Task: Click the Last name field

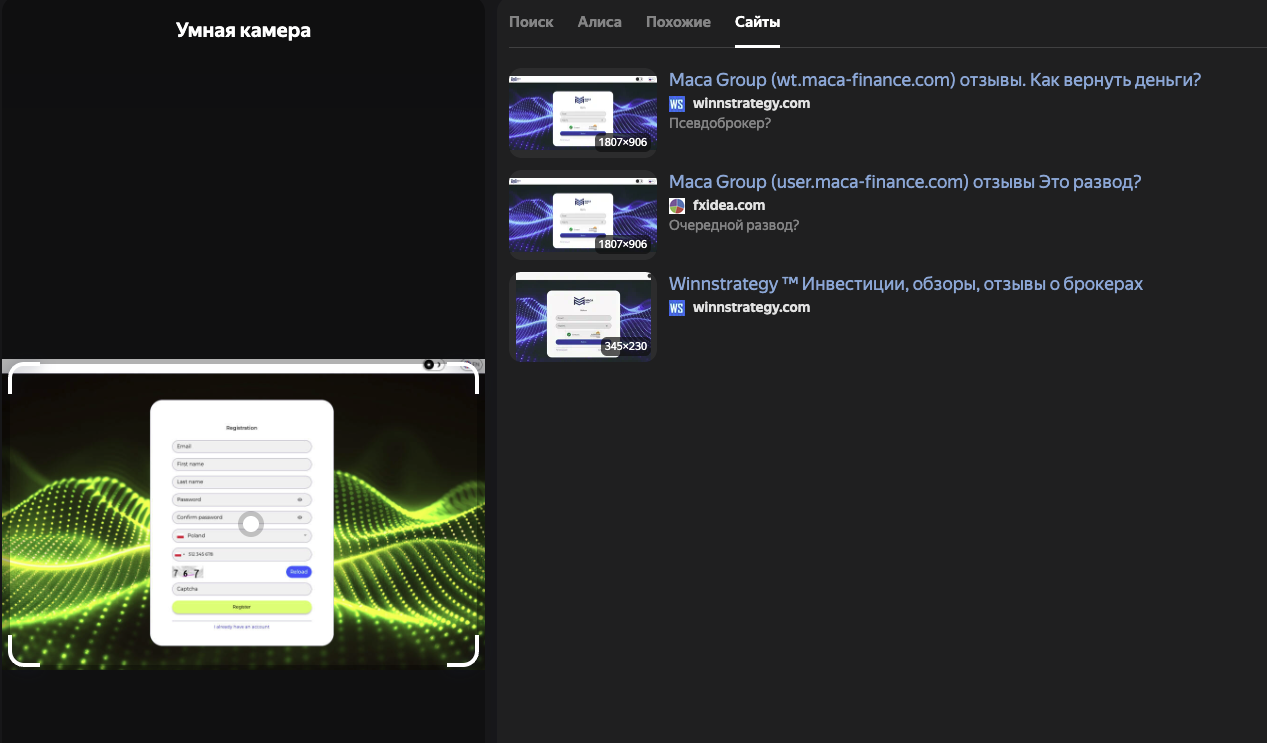Action: pyautogui.click(x=242, y=482)
